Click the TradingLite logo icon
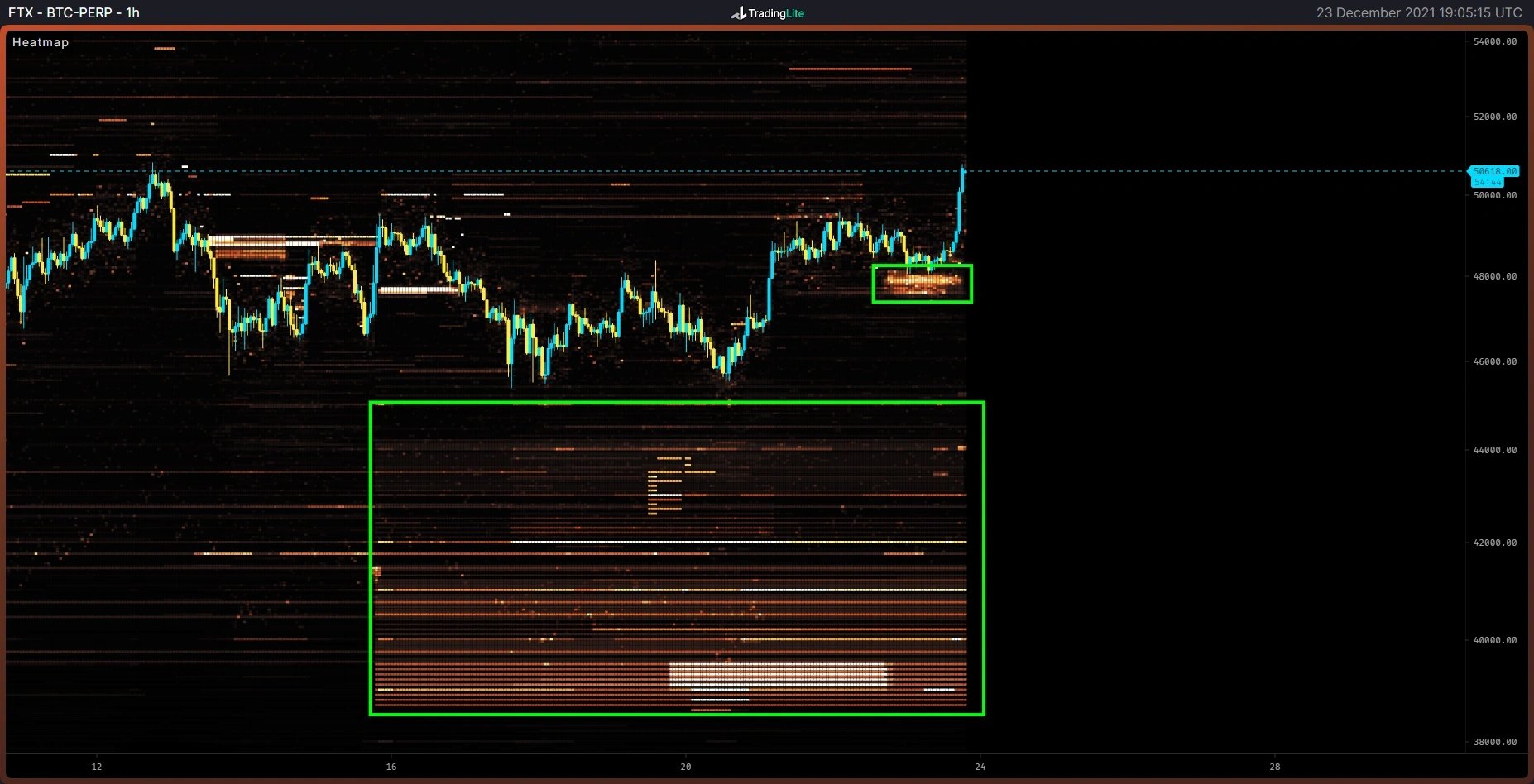The width and height of the screenshot is (1534, 784). pos(738,13)
